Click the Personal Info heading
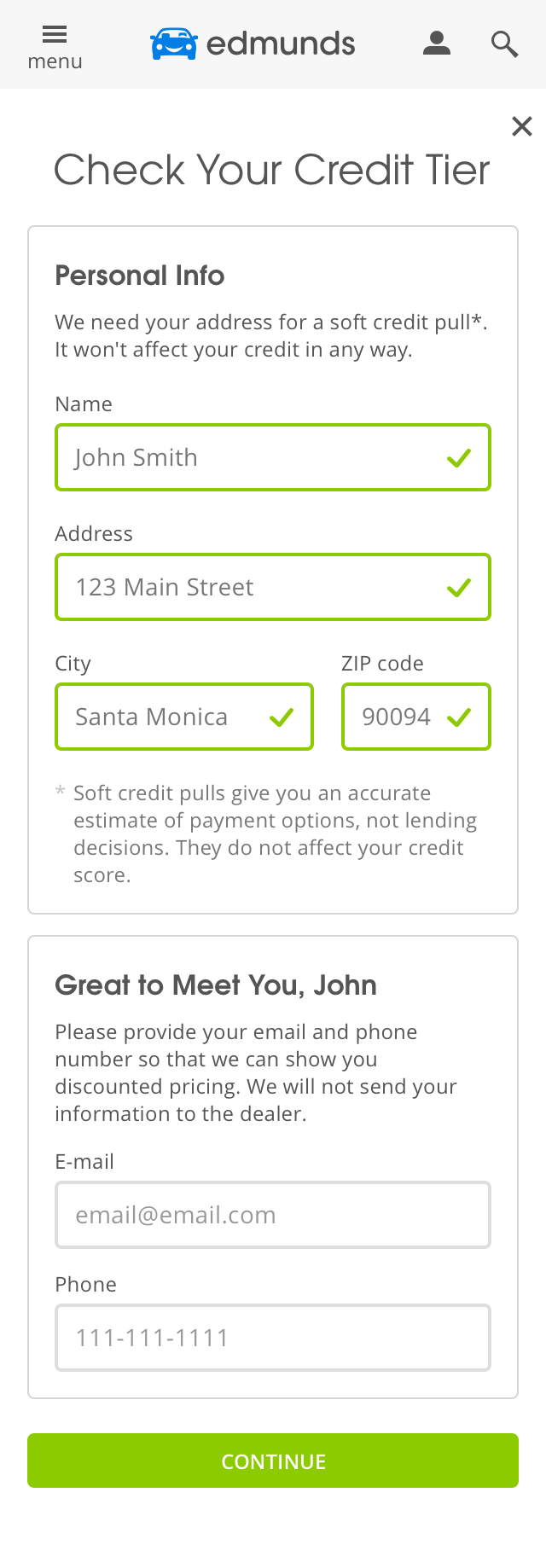The width and height of the screenshot is (546, 1568). pyautogui.click(x=140, y=276)
